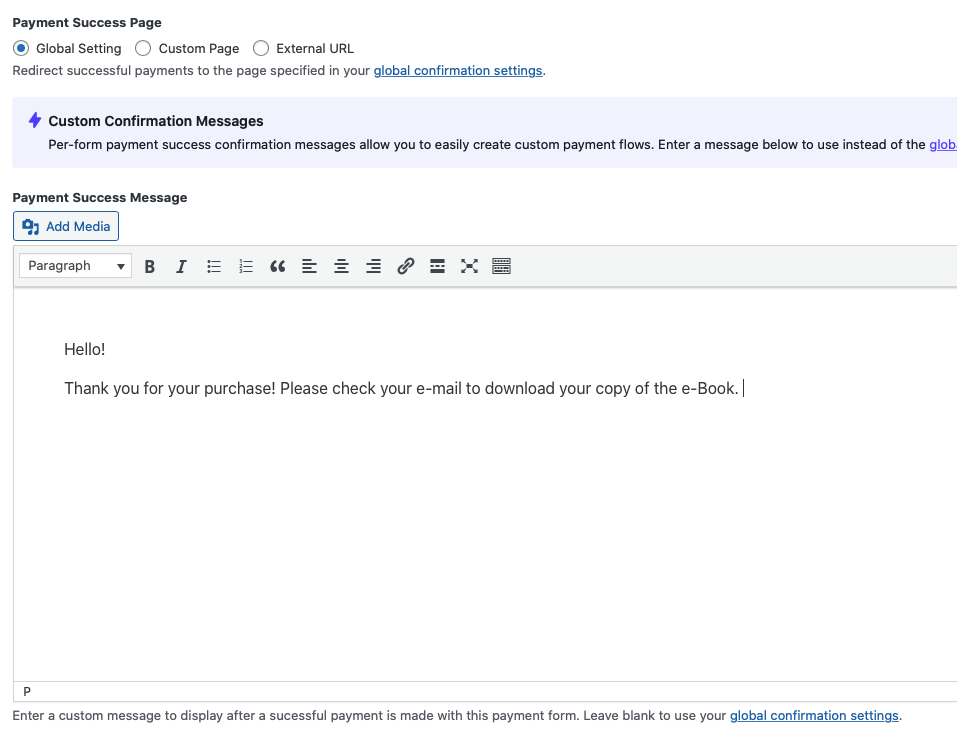Insert or edit a link

406,266
